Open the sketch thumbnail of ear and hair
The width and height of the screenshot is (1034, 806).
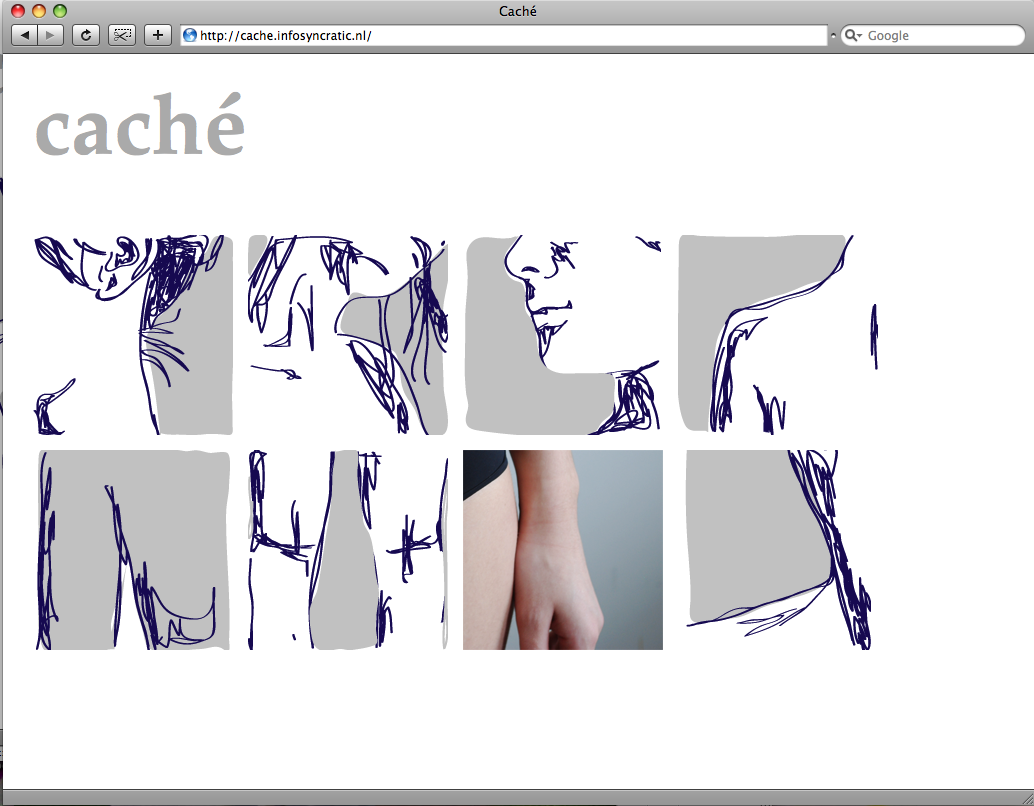click(133, 335)
